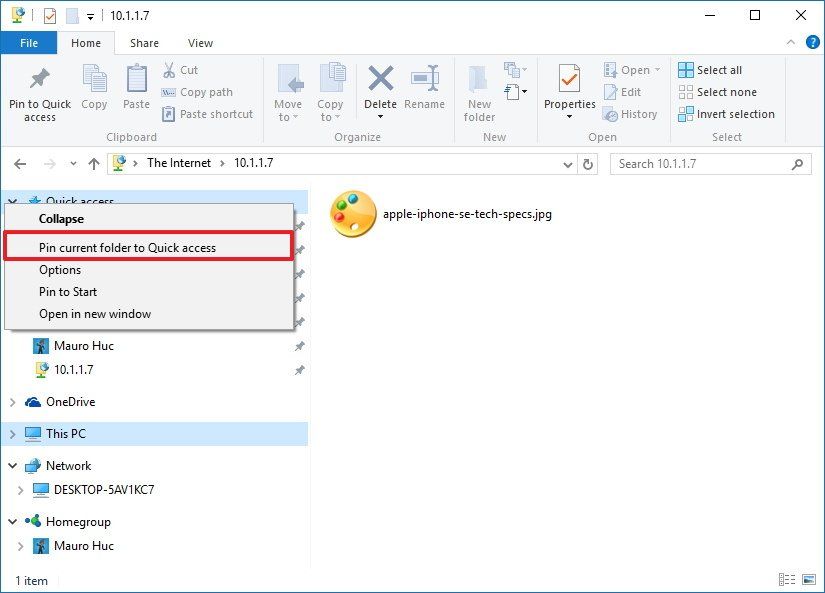
Task: Select the apple-iphone-se-tech-specs.jpg thumbnail
Action: coord(351,213)
